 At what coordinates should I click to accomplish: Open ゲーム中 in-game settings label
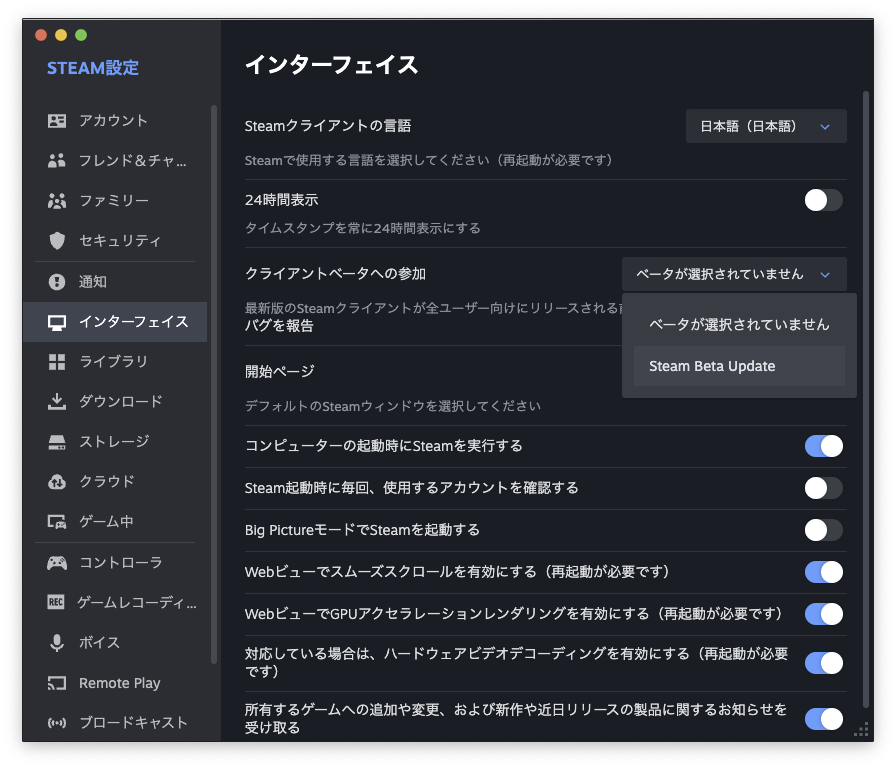(x=106, y=522)
